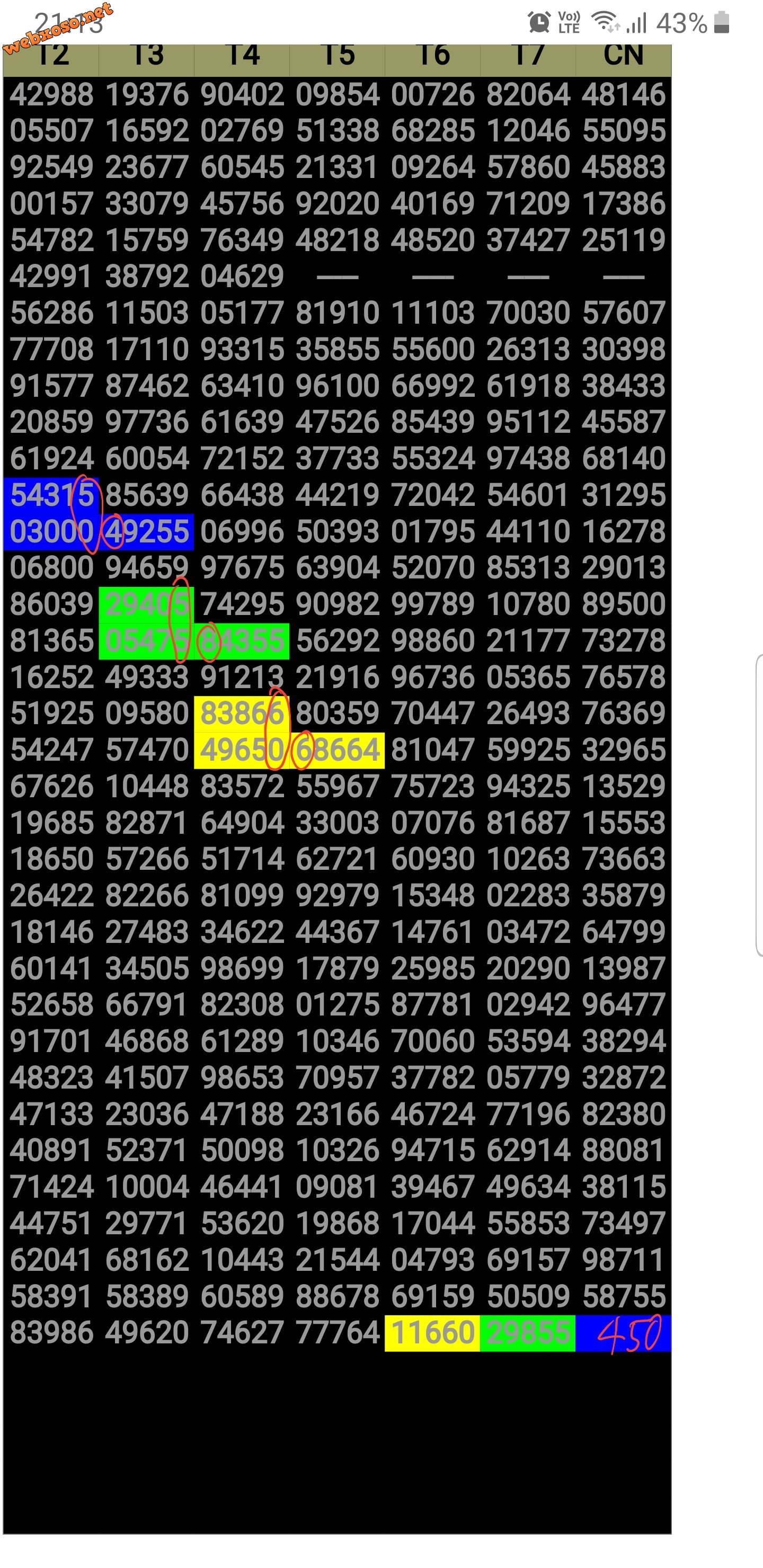Viewport: 763px width, 1568px height.
Task: Tap the Wi-Fi signal icon
Action: pyautogui.click(x=606, y=23)
